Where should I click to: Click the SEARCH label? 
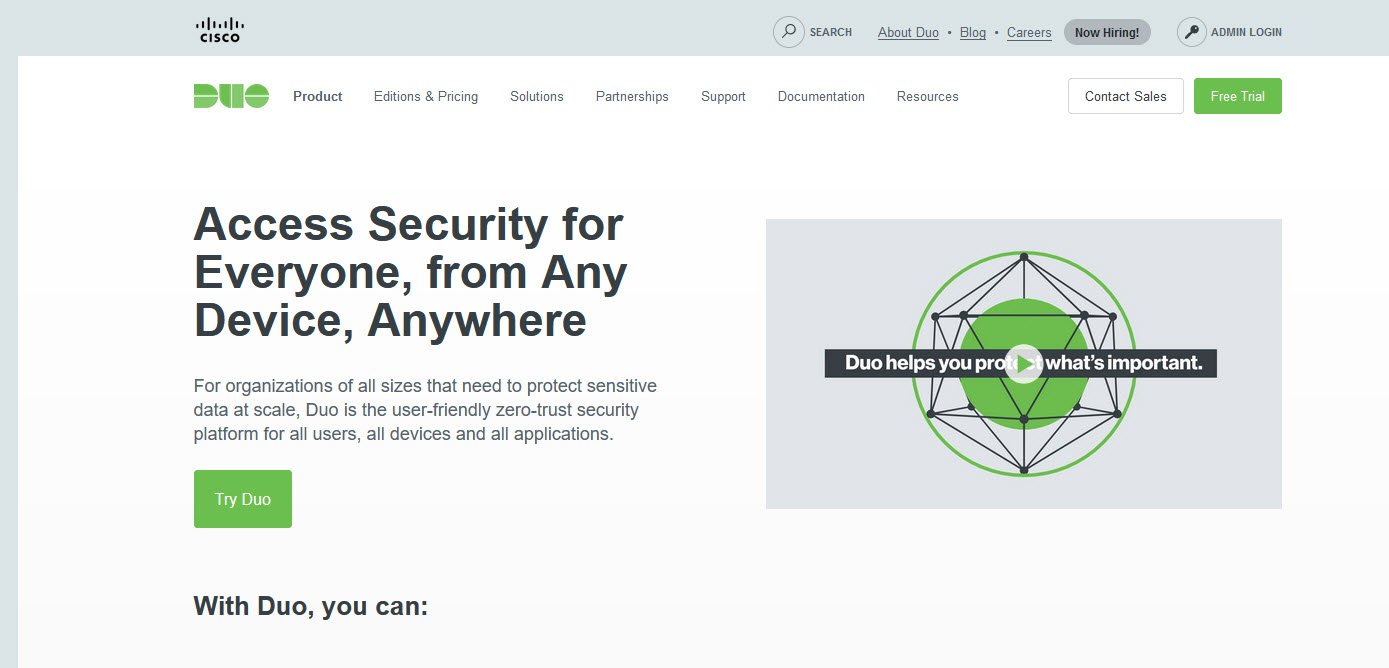[831, 32]
